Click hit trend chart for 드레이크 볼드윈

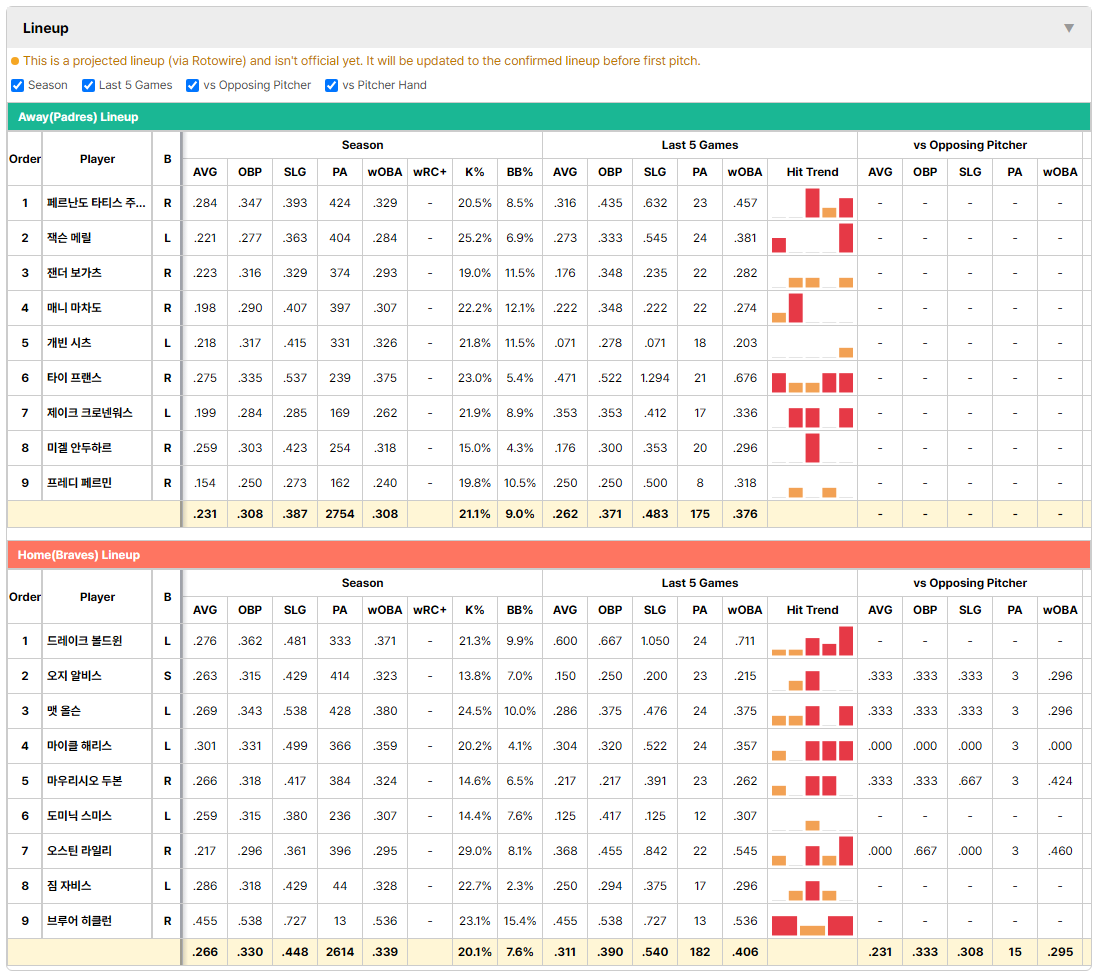[812, 641]
